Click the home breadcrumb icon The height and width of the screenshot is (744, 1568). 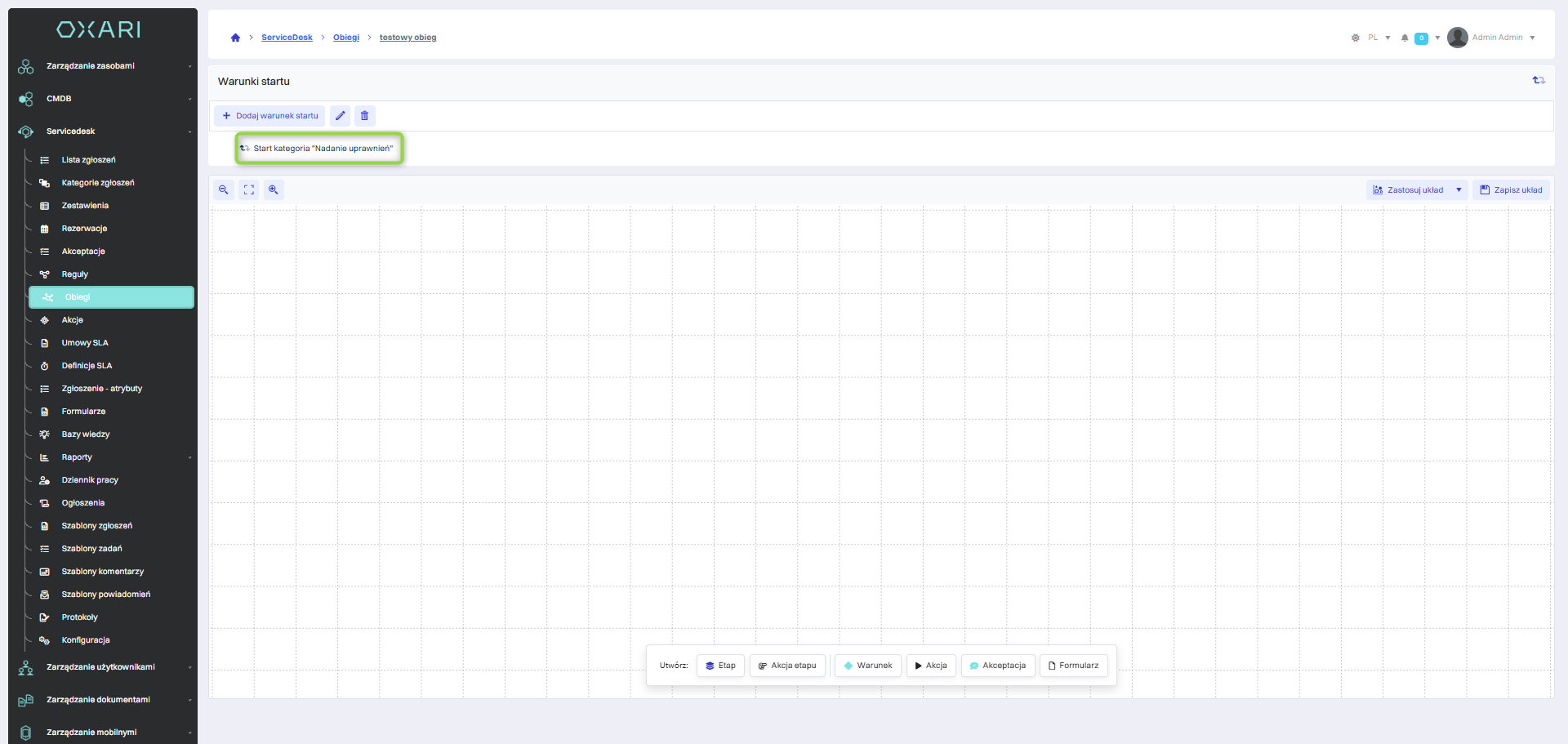[x=235, y=38]
